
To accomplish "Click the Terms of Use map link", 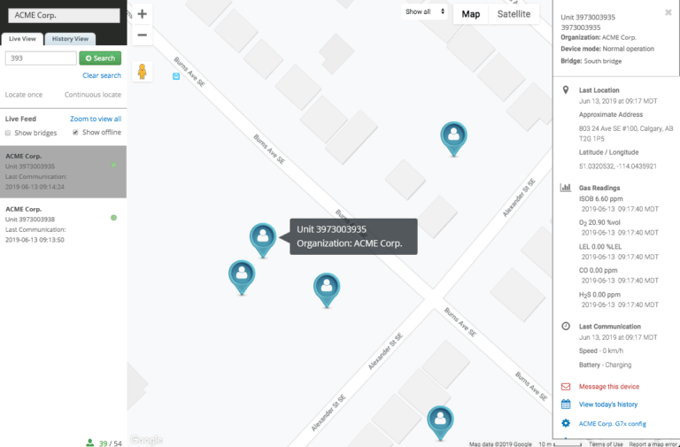I will pos(605,444).
